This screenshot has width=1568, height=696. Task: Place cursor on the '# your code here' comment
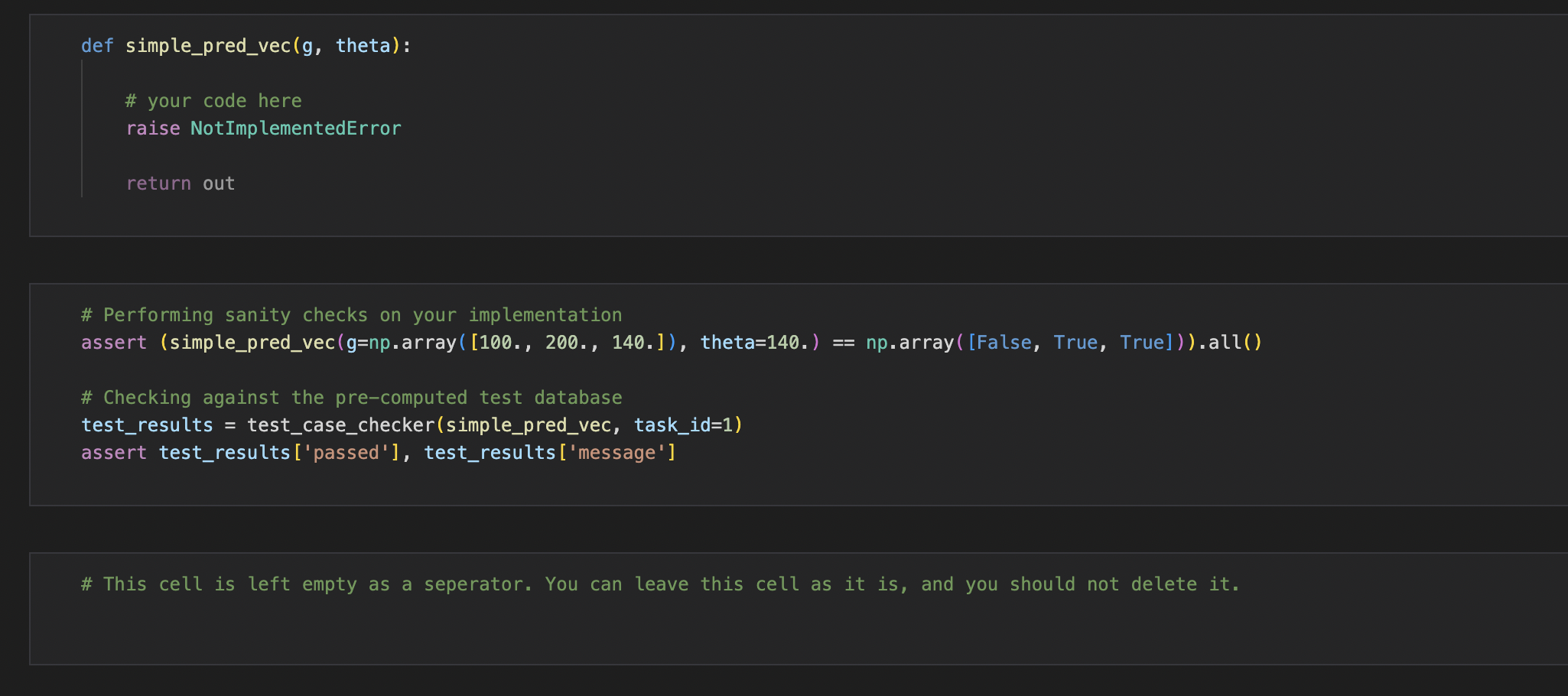click(x=214, y=100)
